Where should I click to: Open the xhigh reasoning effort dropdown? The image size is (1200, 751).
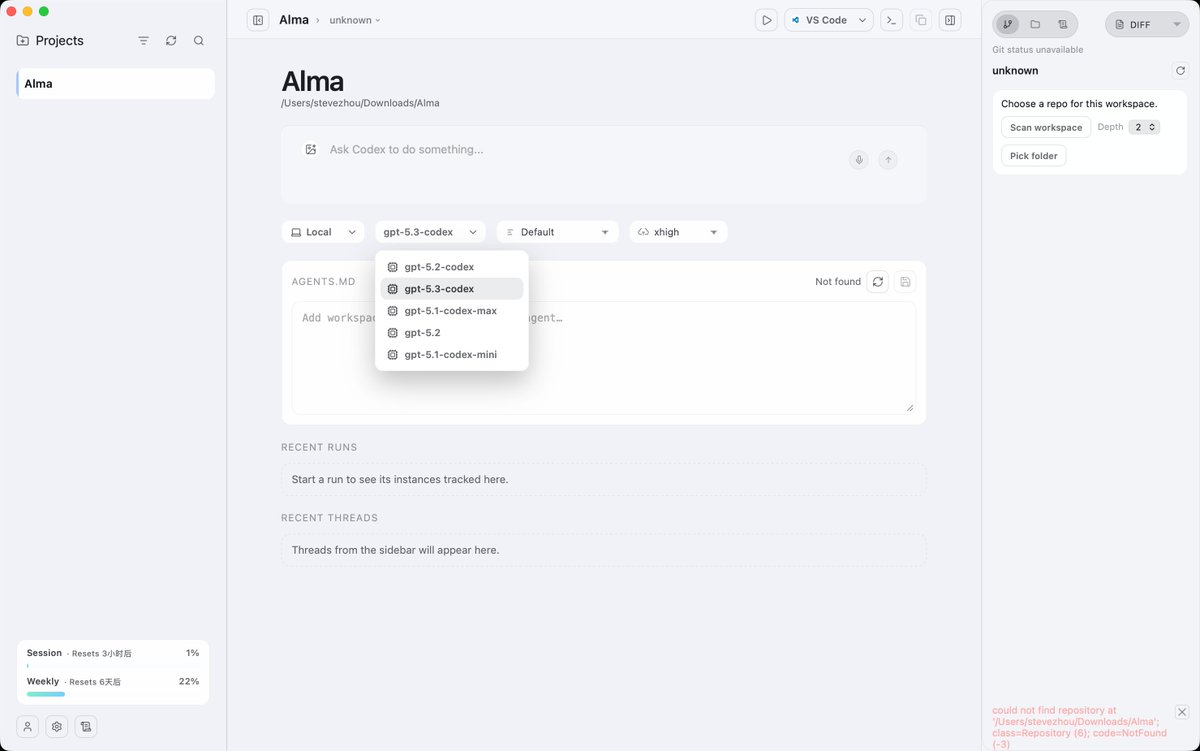(x=678, y=232)
